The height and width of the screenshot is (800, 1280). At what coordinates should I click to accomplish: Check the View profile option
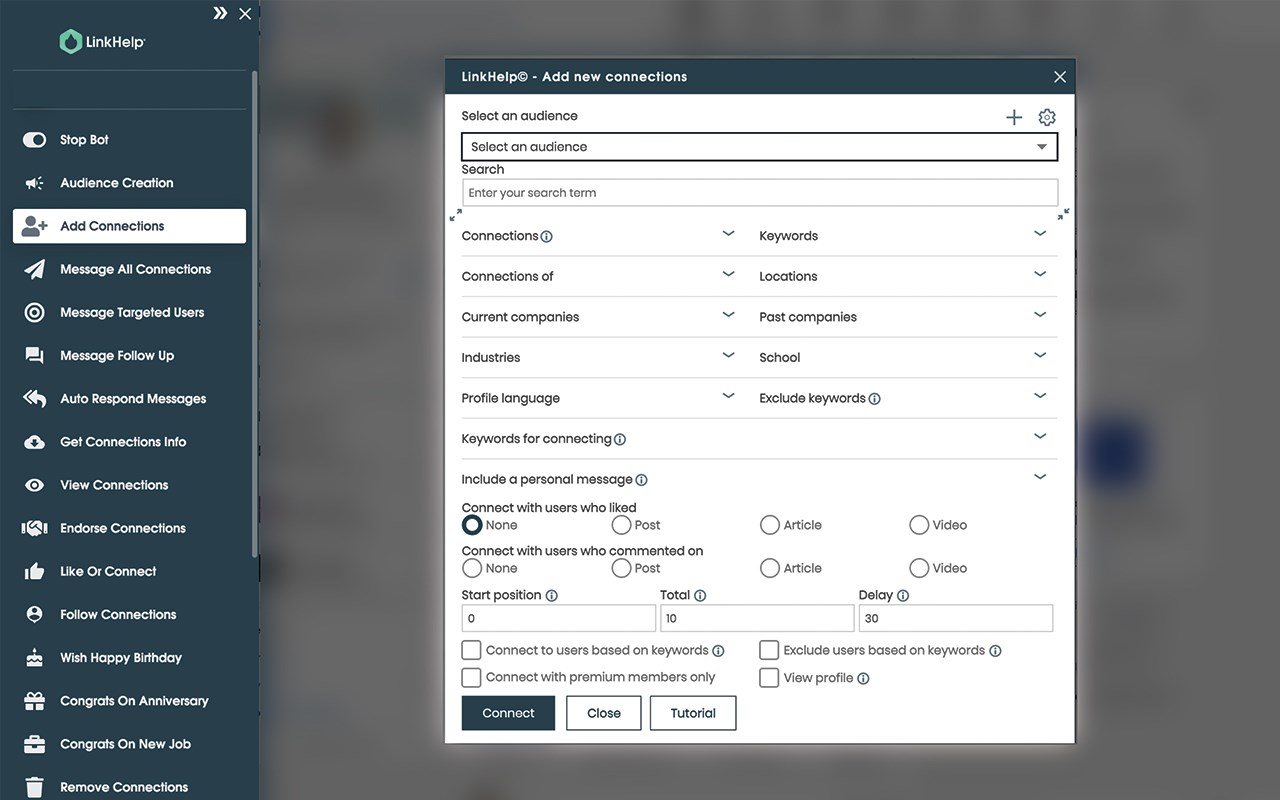point(769,677)
